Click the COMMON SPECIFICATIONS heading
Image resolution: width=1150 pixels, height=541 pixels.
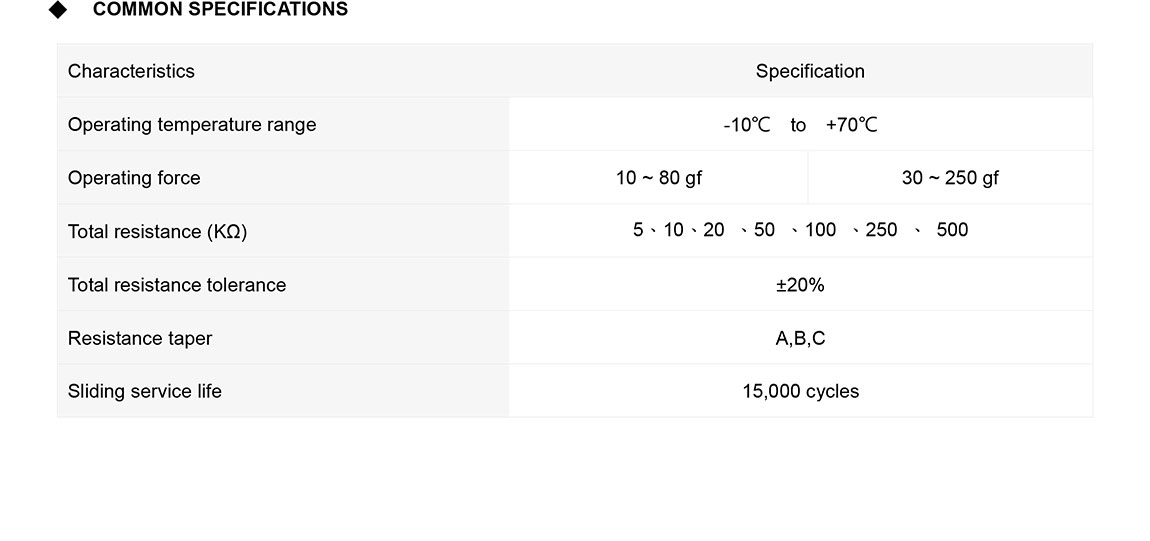click(x=220, y=10)
